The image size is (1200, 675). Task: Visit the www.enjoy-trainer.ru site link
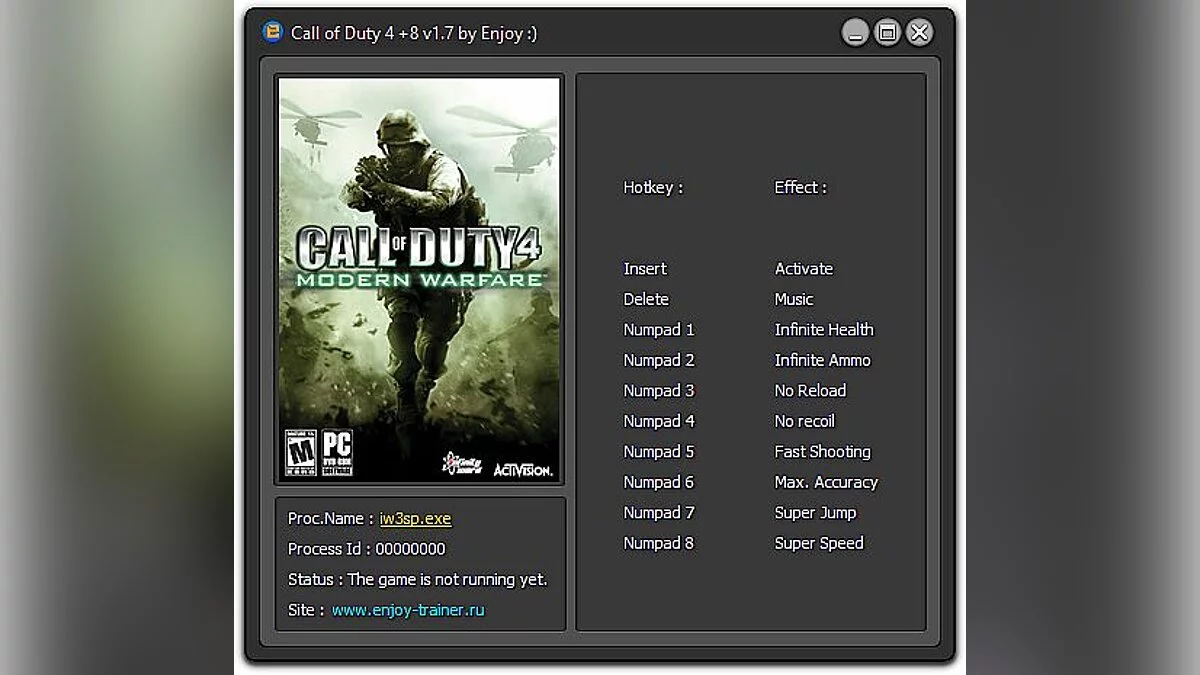click(406, 609)
